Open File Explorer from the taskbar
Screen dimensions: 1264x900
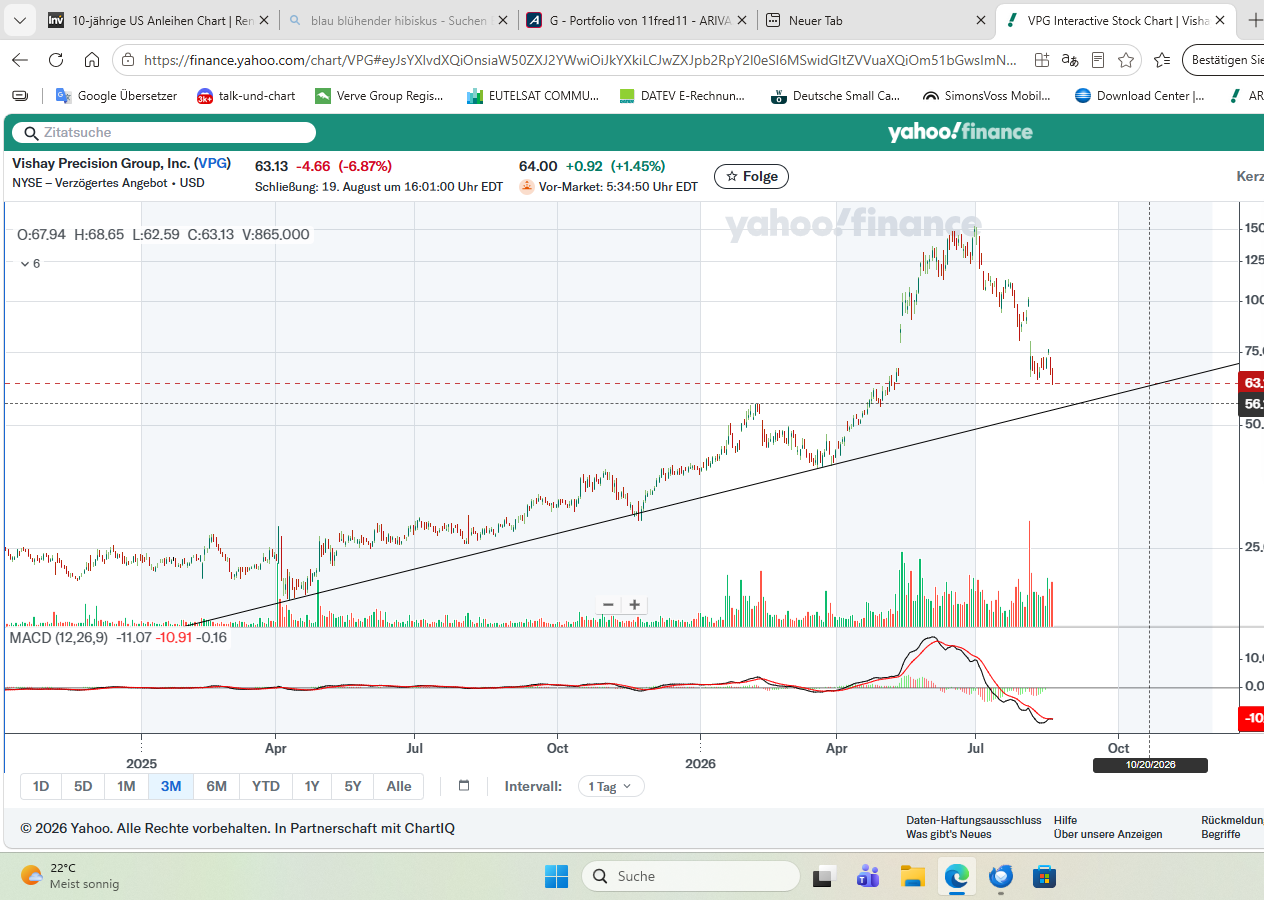tap(912, 877)
